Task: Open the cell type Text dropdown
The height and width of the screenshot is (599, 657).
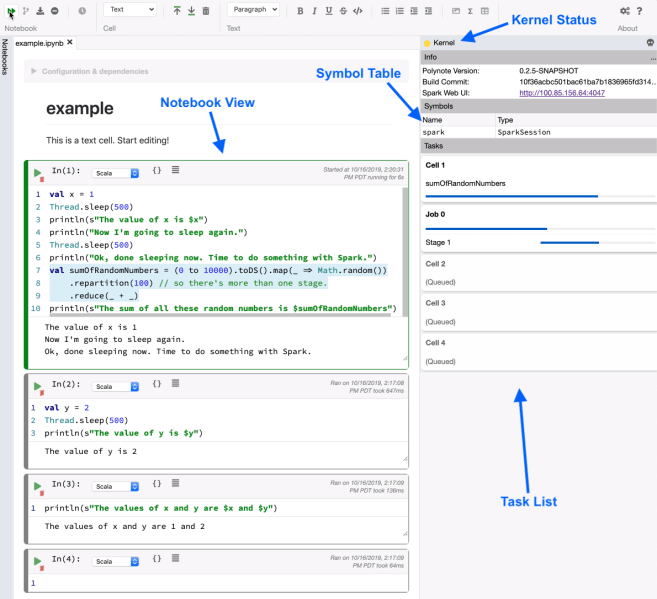Action: (x=130, y=10)
